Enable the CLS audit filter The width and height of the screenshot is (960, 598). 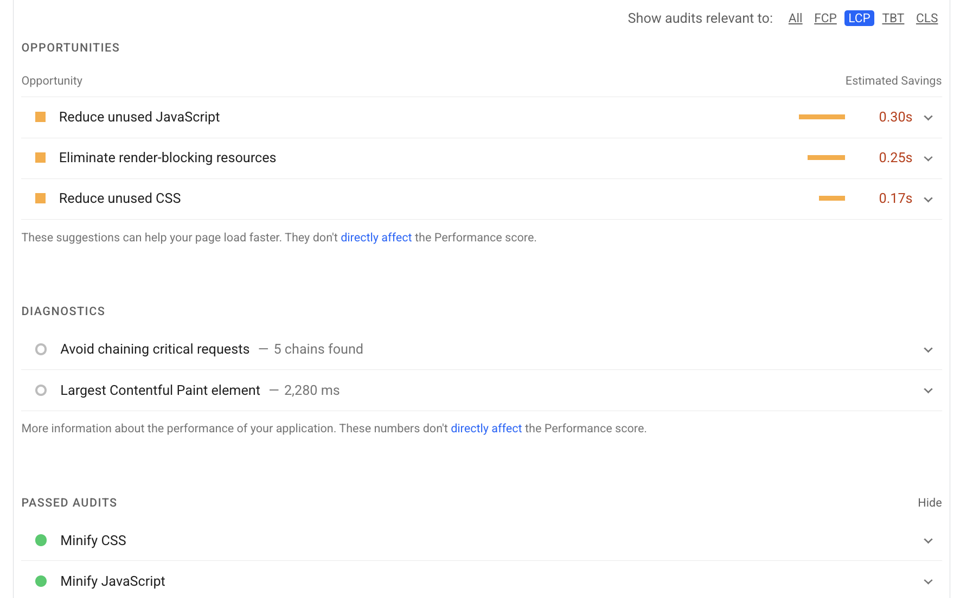point(926,17)
